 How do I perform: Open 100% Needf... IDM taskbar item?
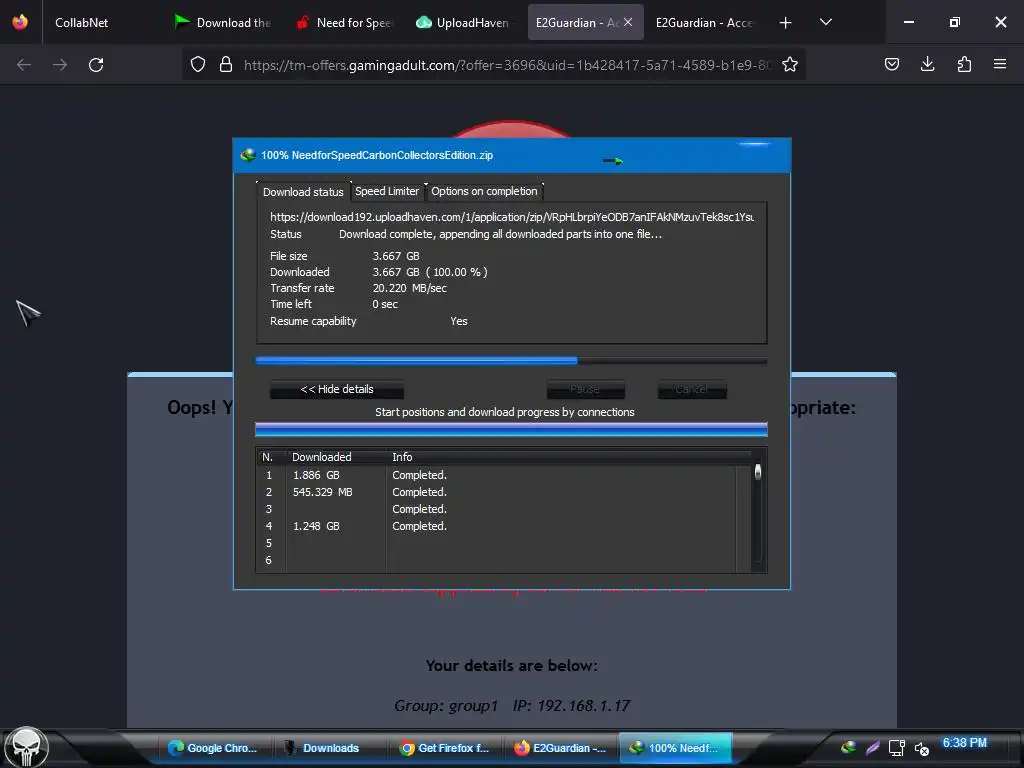(x=675, y=748)
